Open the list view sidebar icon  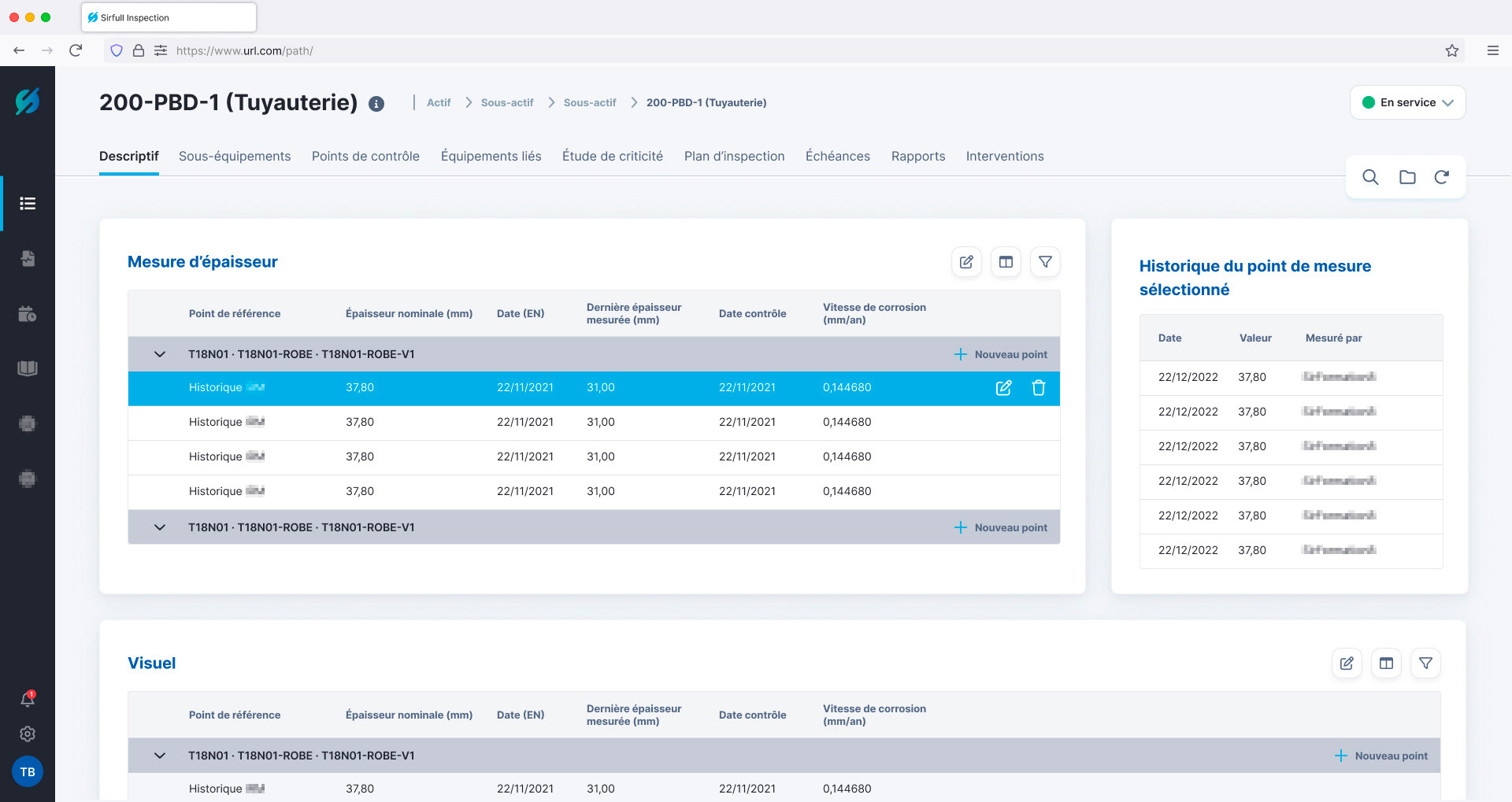point(28,204)
